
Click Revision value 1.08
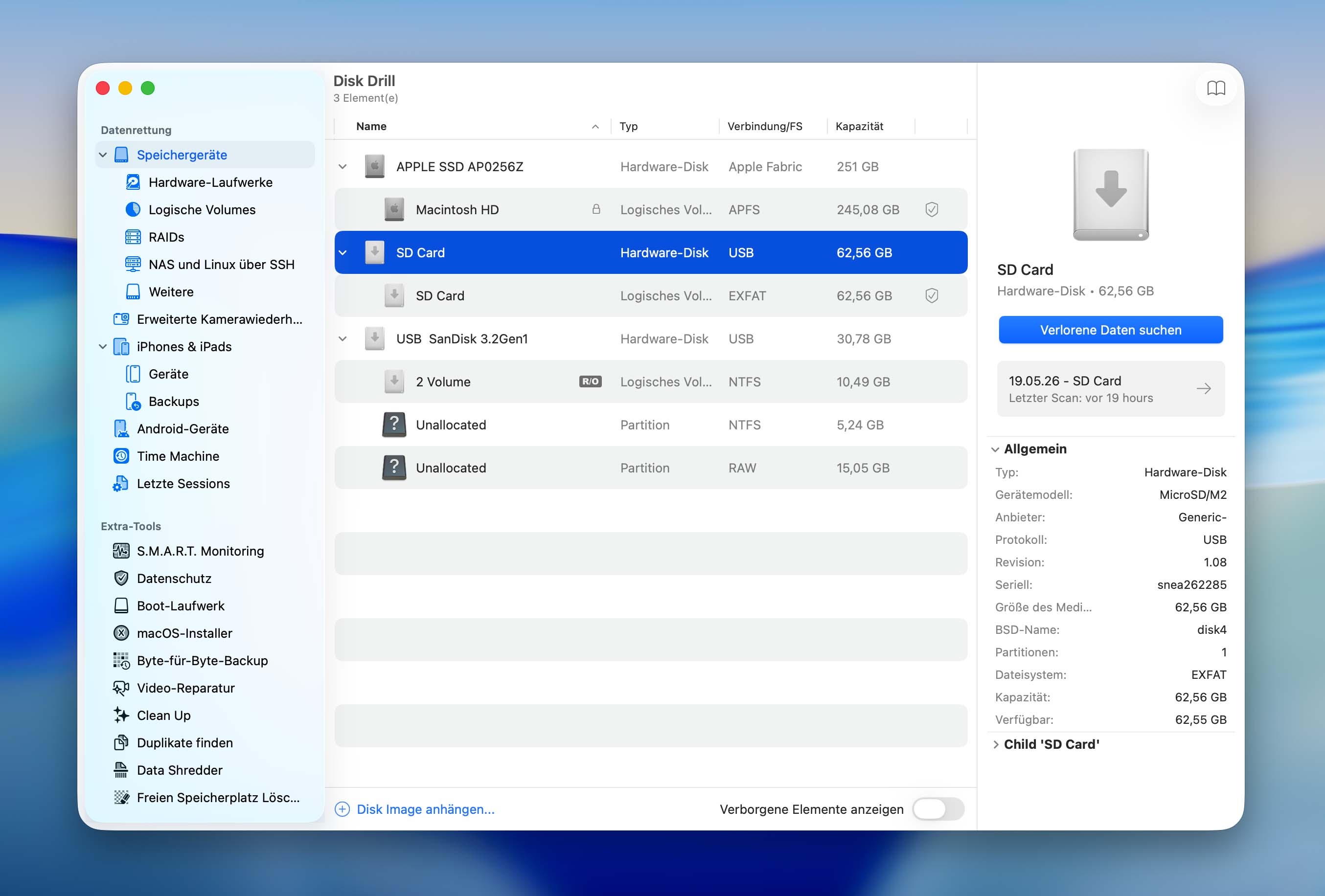coord(1215,562)
